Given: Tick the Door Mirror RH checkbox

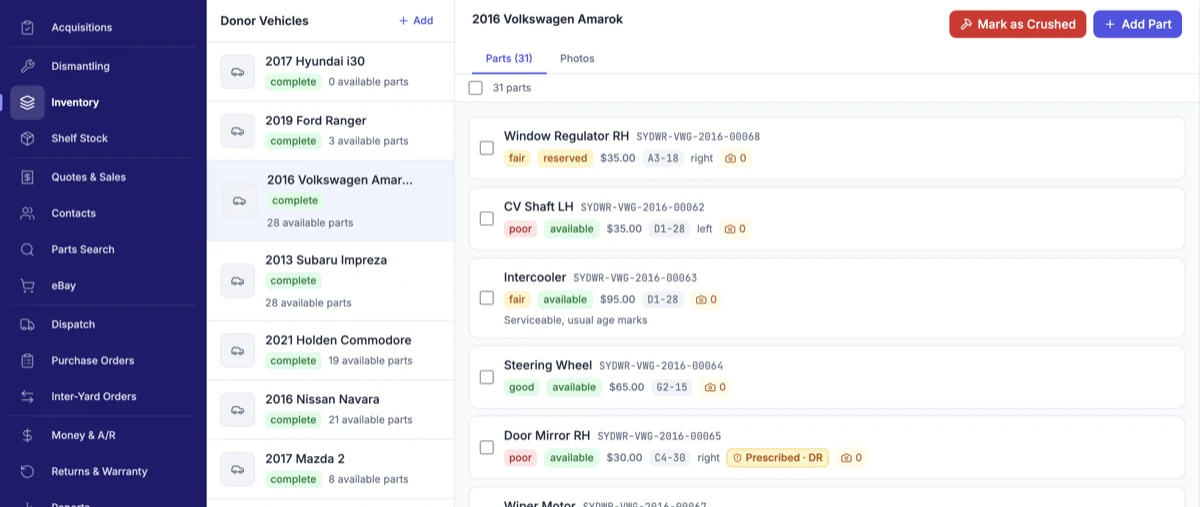Looking at the screenshot, I should [x=487, y=447].
